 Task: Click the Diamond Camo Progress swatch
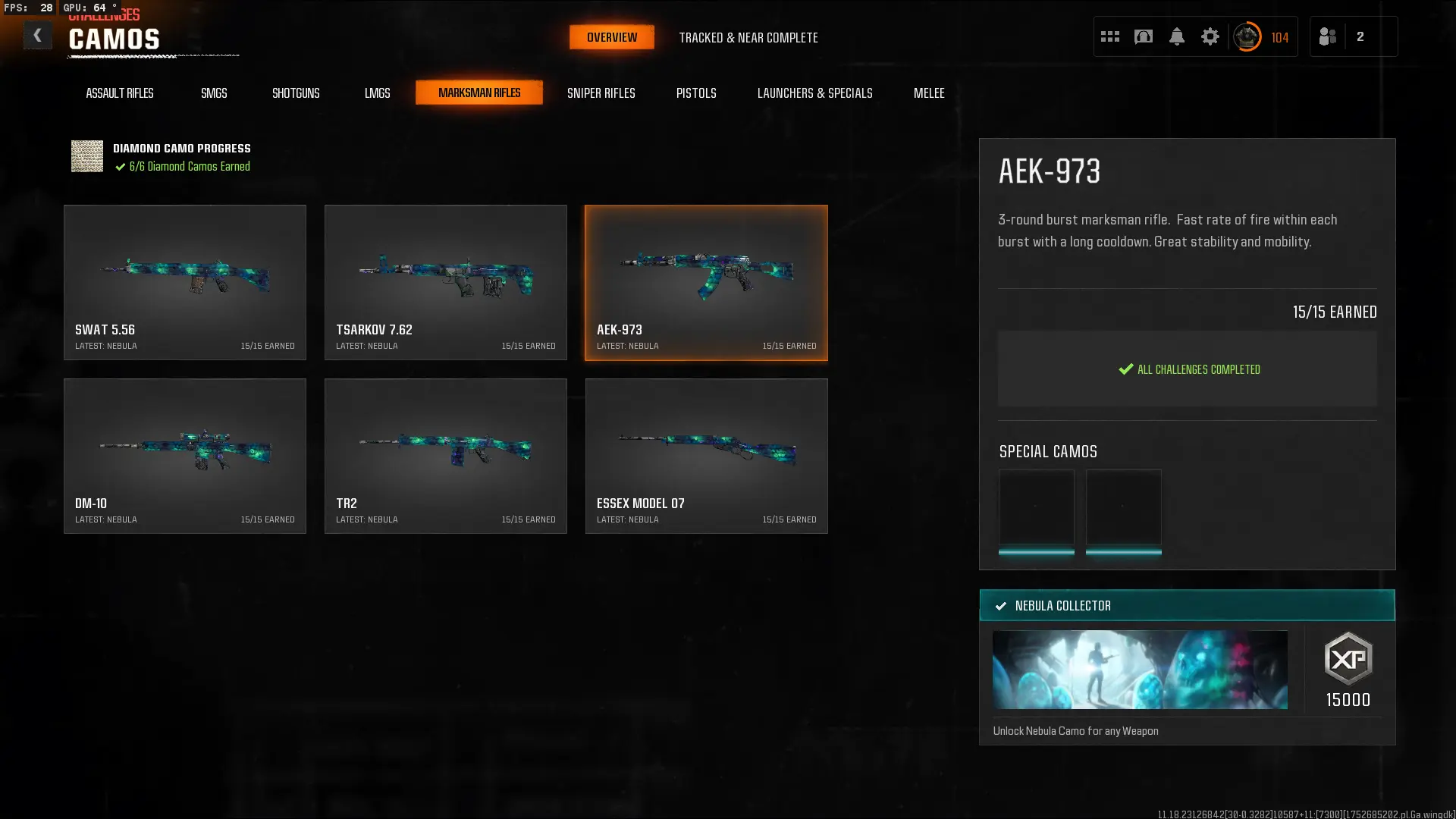coord(87,156)
